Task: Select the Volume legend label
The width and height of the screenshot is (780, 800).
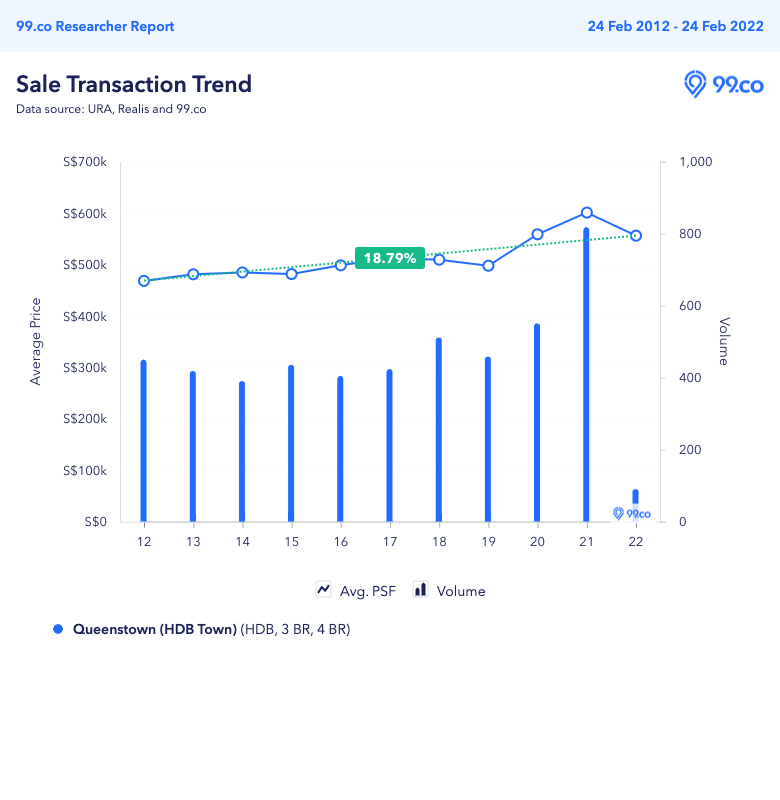Action: pos(461,591)
